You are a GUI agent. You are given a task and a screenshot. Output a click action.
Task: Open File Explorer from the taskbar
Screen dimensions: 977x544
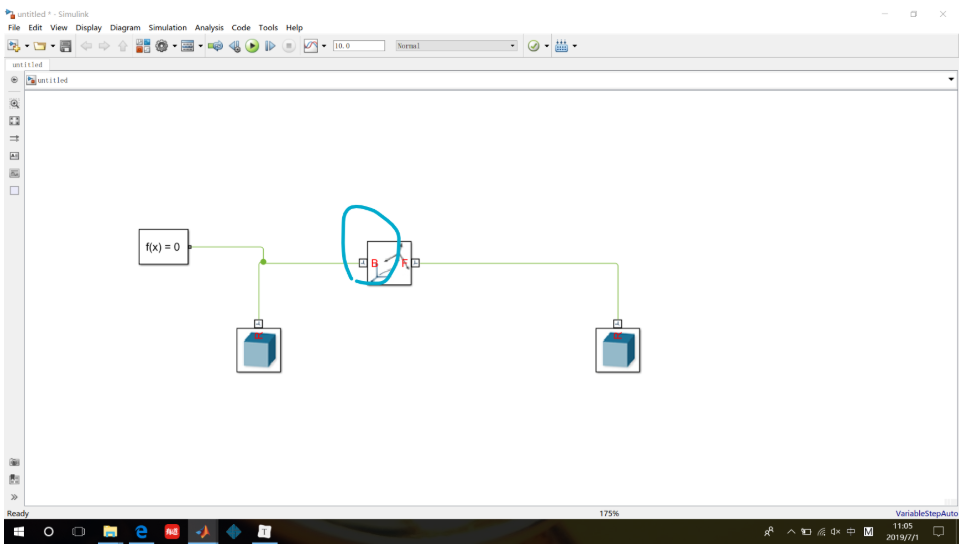pos(110,532)
